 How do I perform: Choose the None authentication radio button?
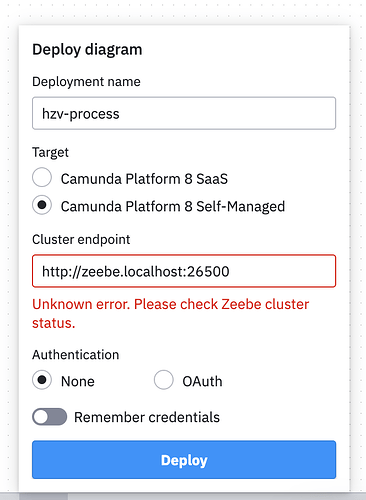[x=42, y=380]
